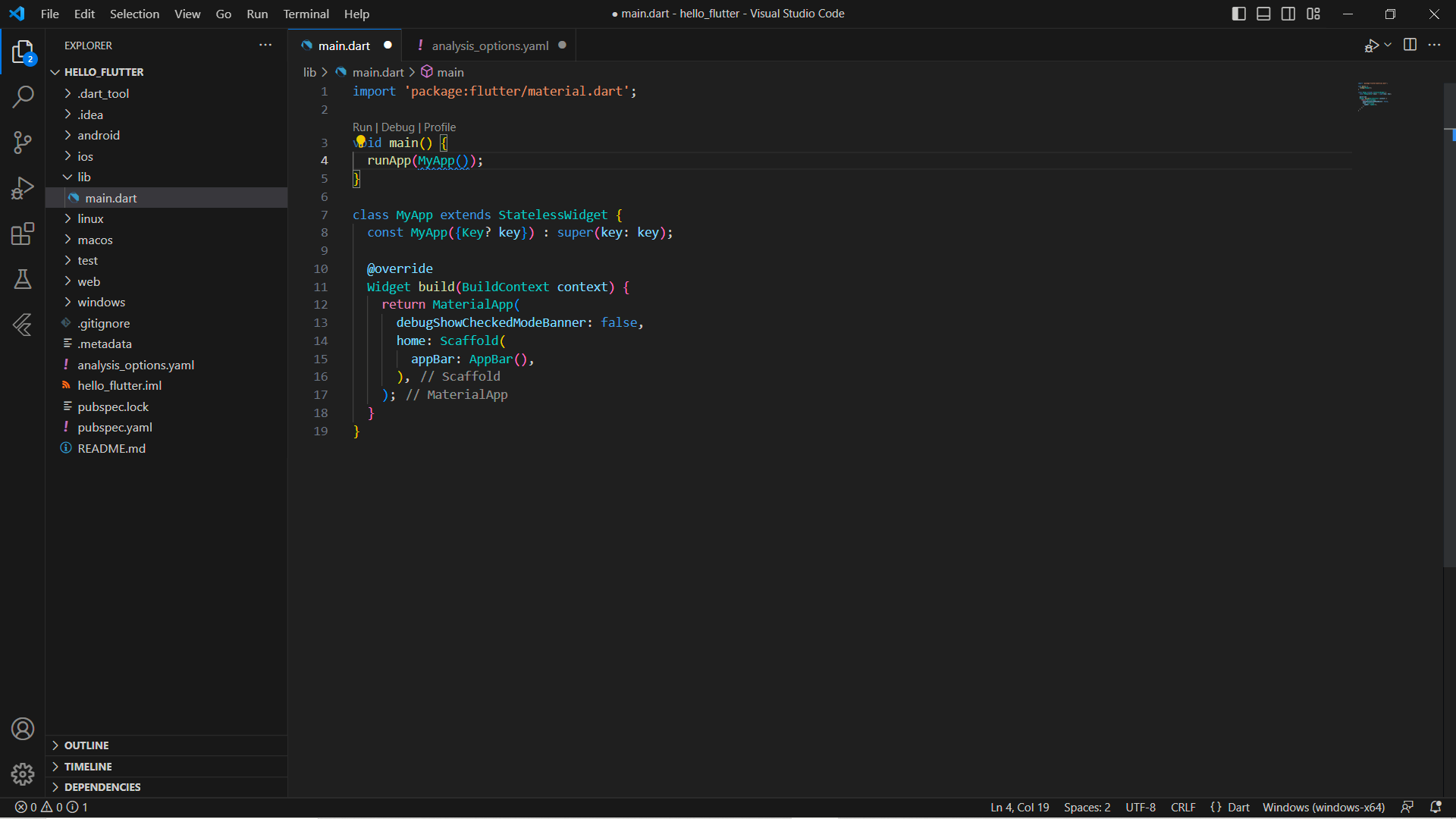Open the View menu
The height and width of the screenshot is (819, 1456).
coord(187,14)
